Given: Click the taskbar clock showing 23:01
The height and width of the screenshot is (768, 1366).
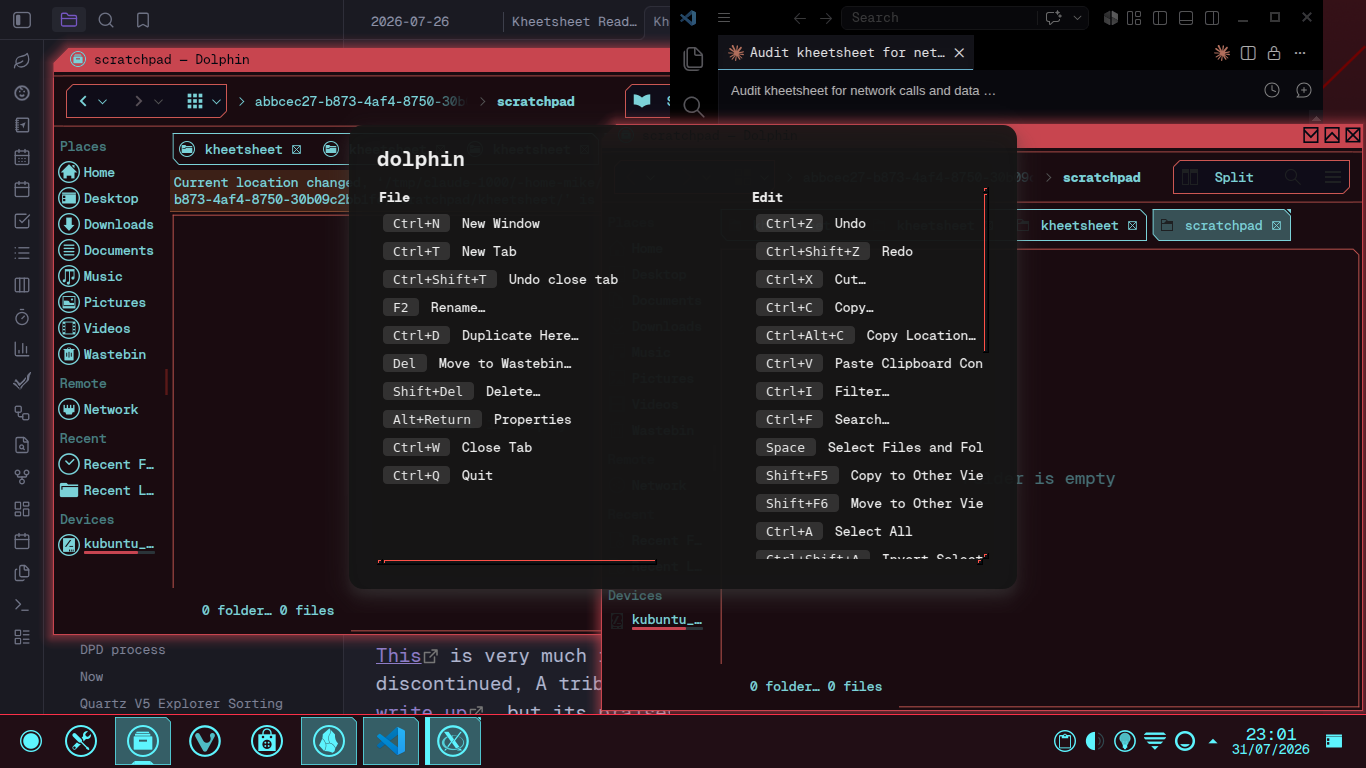Looking at the screenshot, I should [1270, 741].
